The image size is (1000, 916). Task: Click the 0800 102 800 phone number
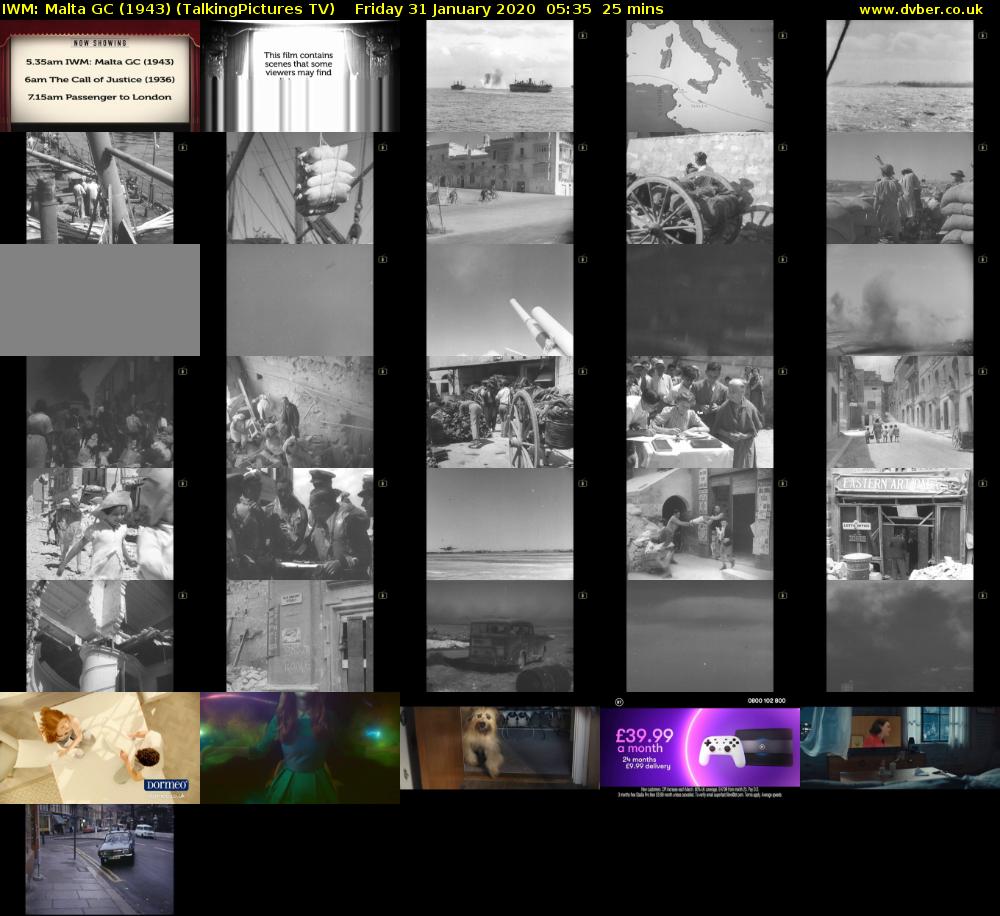[767, 700]
